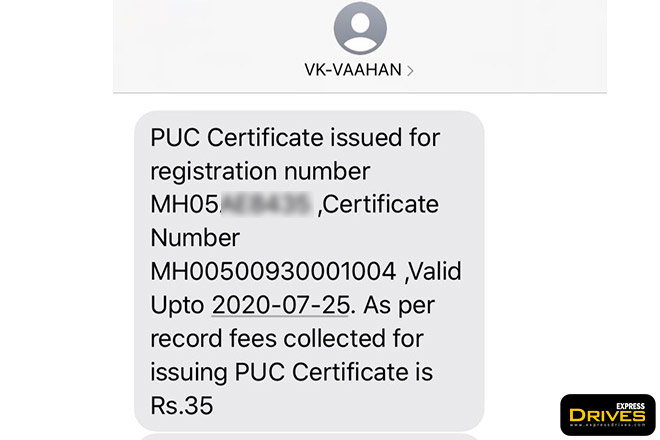Open the sender's contact avatar icon

coord(360,28)
